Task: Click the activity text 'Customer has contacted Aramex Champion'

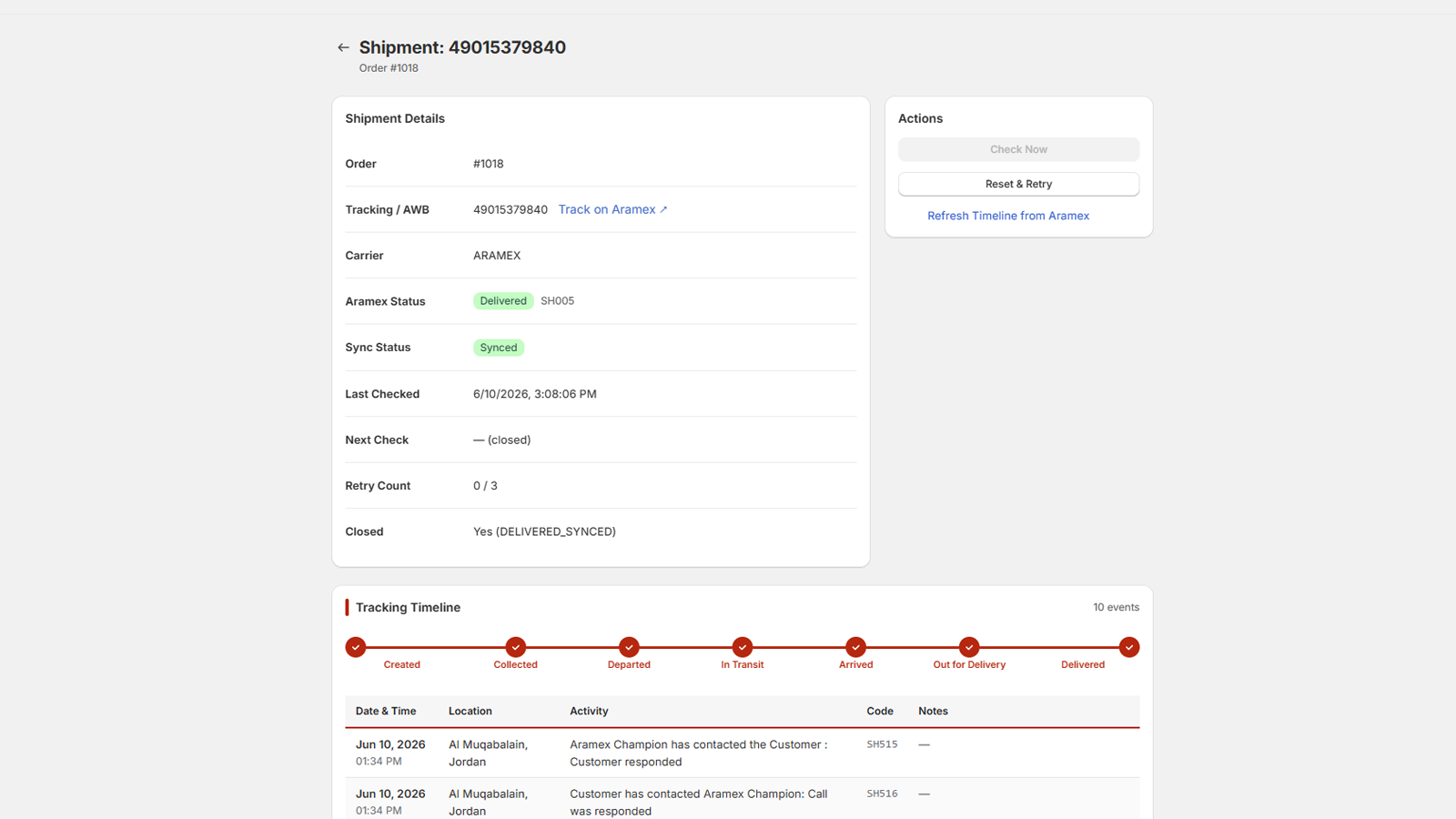Action: (699, 803)
